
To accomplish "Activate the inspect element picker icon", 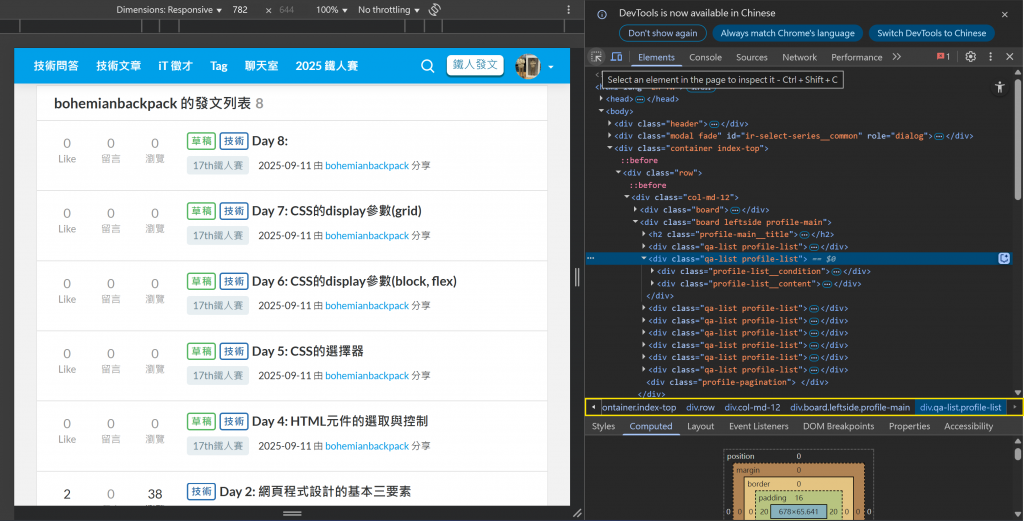I will 596,57.
